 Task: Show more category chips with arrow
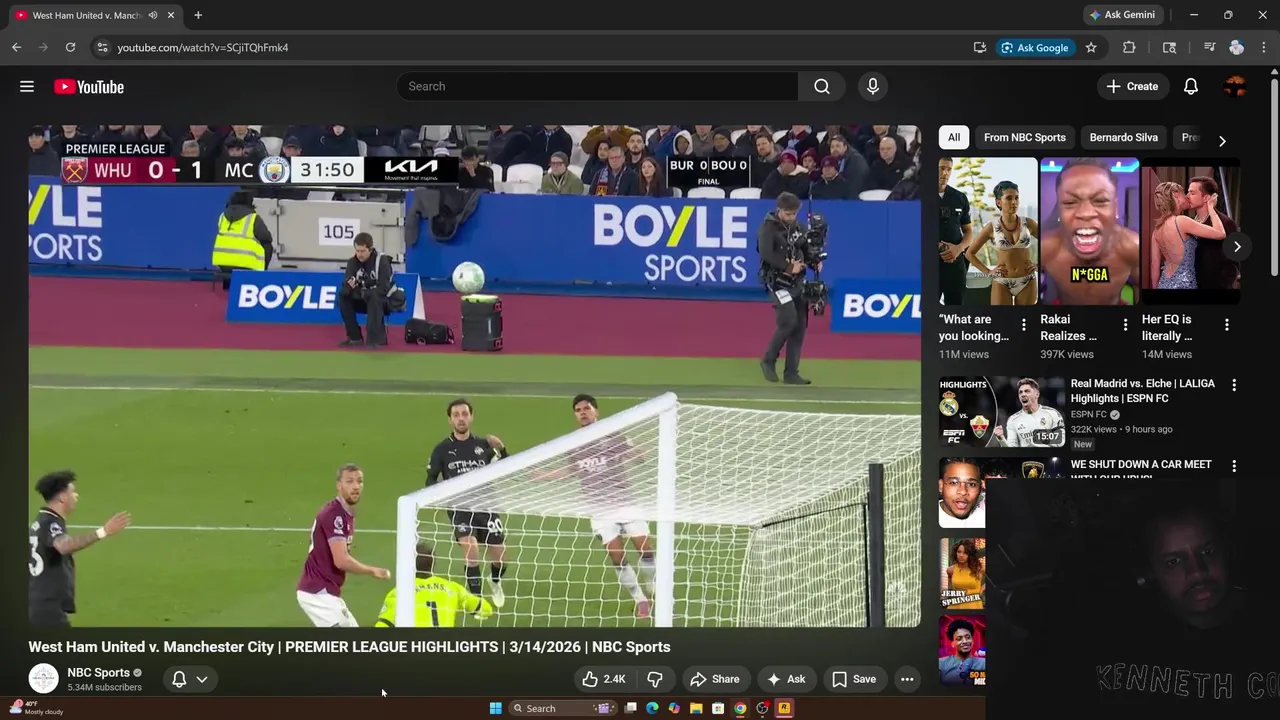click(1222, 140)
